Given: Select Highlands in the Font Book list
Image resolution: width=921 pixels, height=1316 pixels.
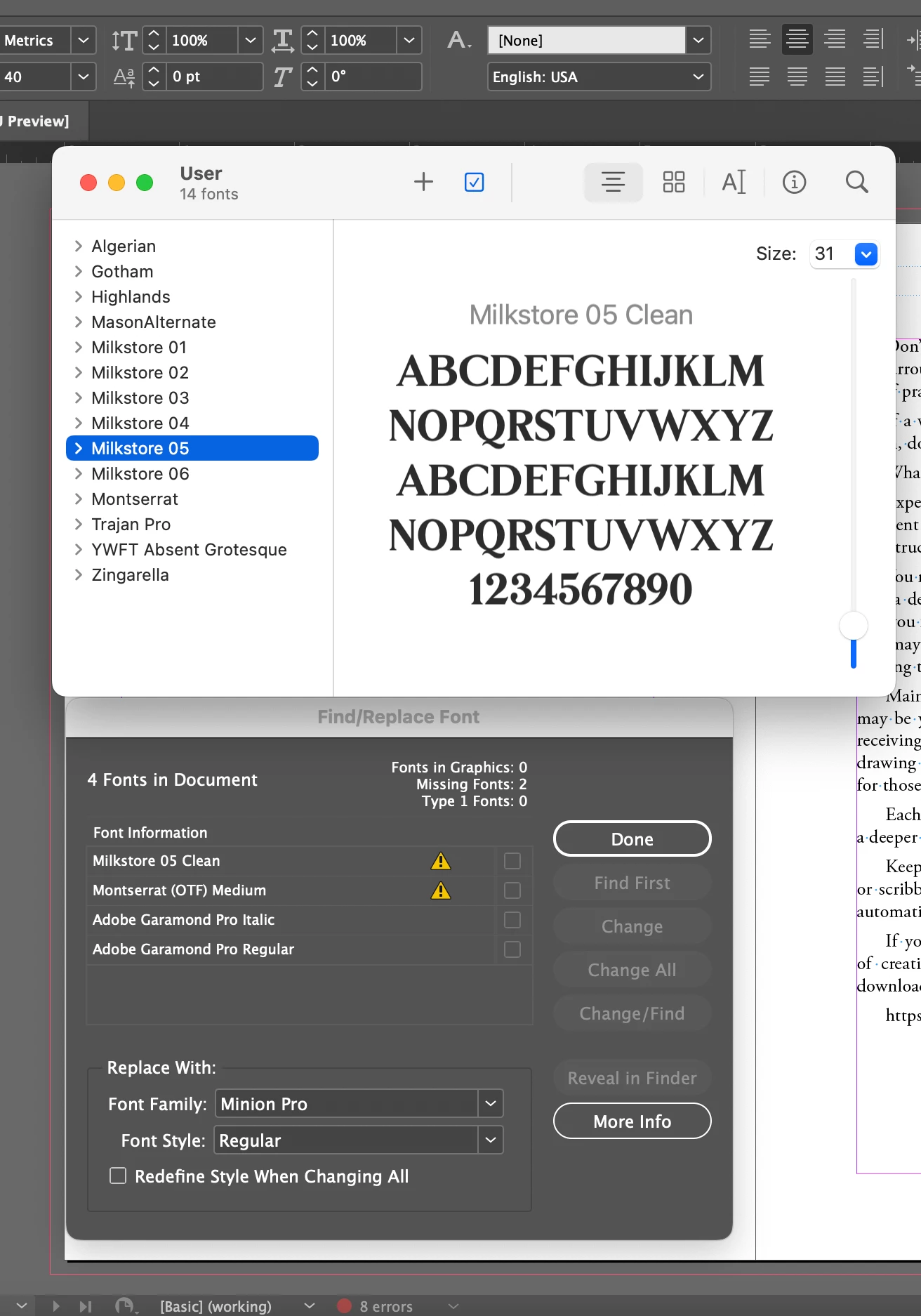Looking at the screenshot, I should pyautogui.click(x=131, y=296).
